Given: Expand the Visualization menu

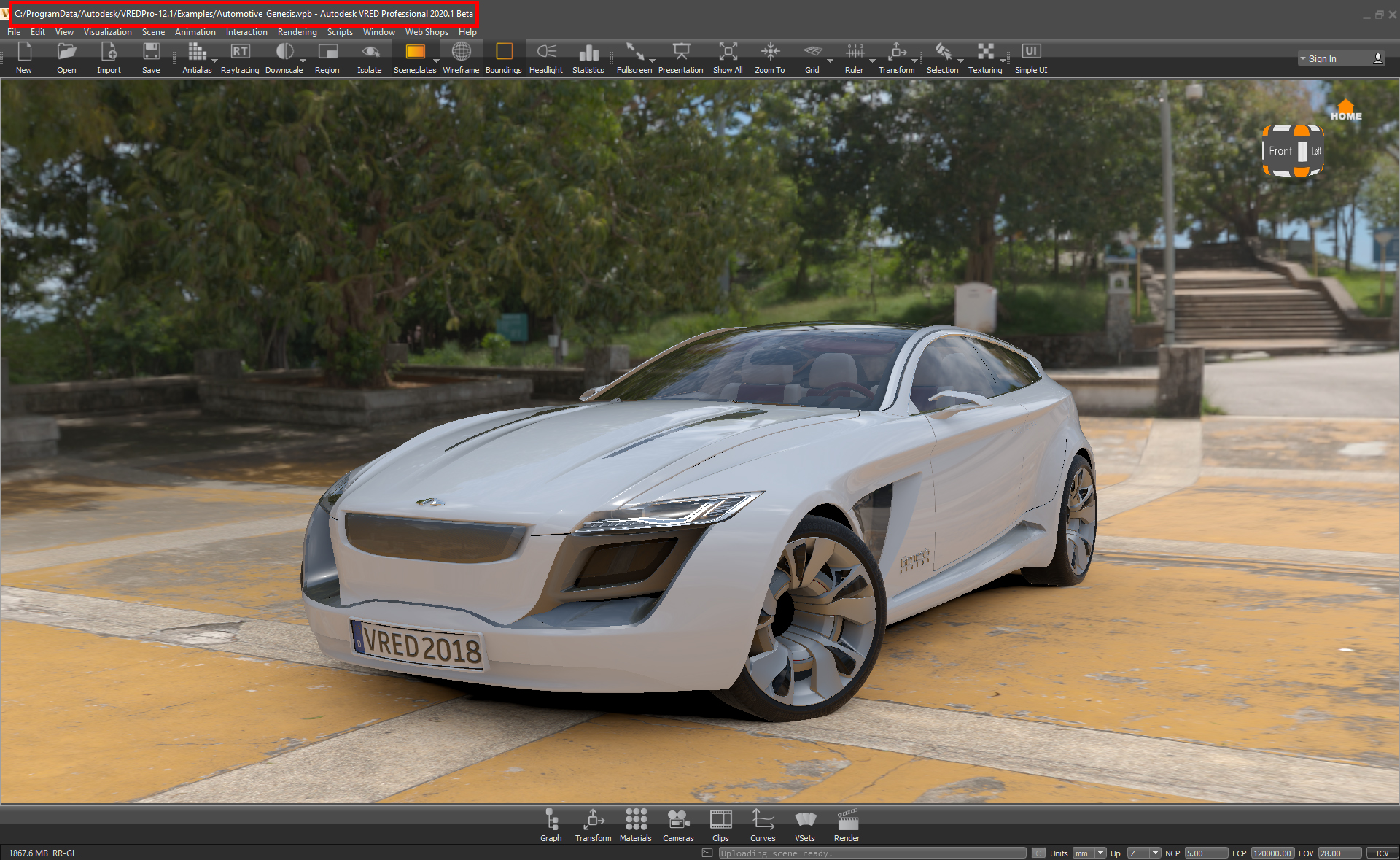Looking at the screenshot, I should pyautogui.click(x=107, y=32).
